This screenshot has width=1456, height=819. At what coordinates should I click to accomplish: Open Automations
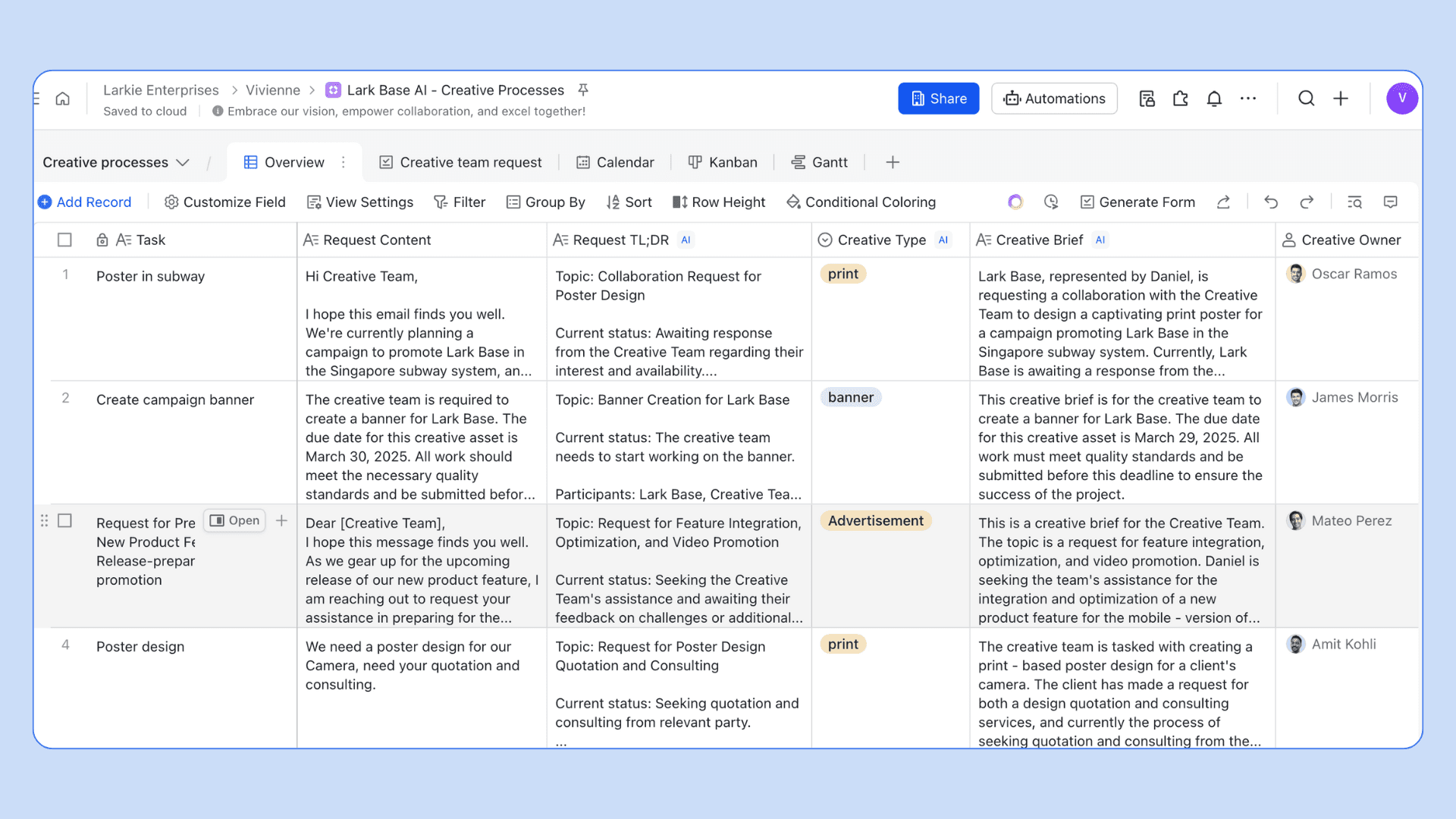[x=1054, y=99]
